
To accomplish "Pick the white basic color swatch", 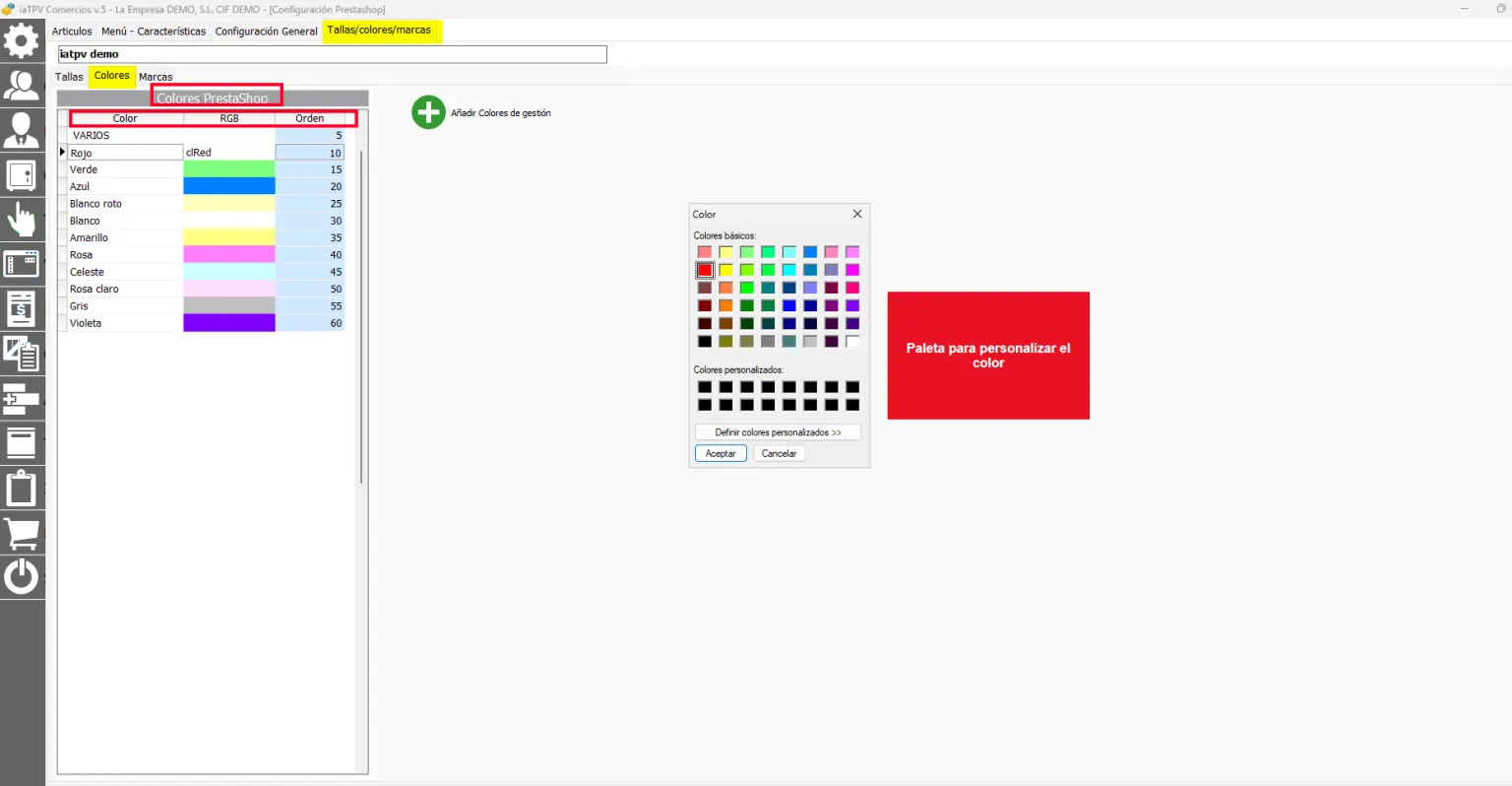I will pos(852,342).
